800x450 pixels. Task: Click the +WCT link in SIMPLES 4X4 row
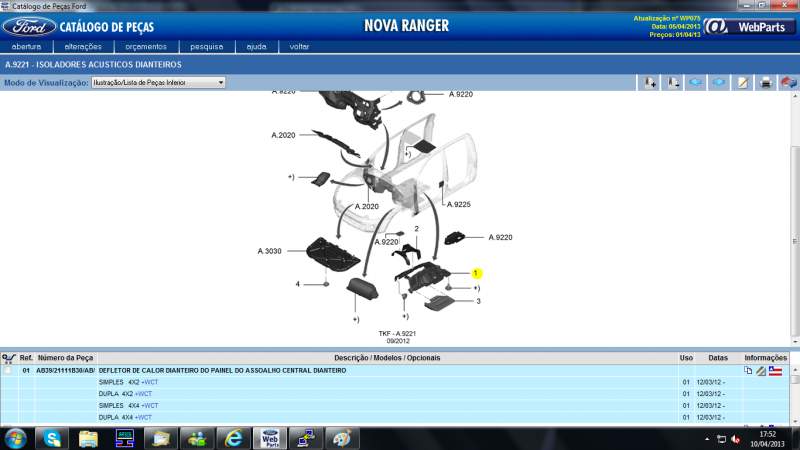point(150,406)
